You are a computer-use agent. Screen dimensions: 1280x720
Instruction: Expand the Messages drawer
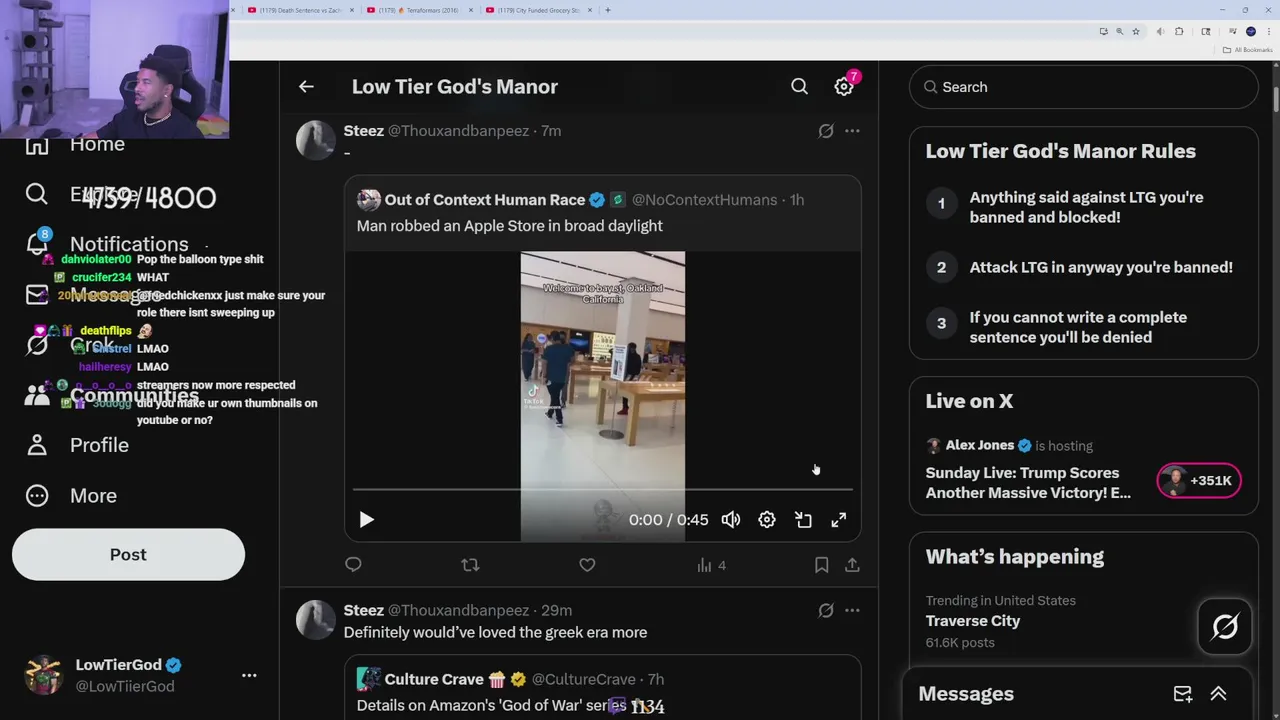pyautogui.click(x=1218, y=694)
